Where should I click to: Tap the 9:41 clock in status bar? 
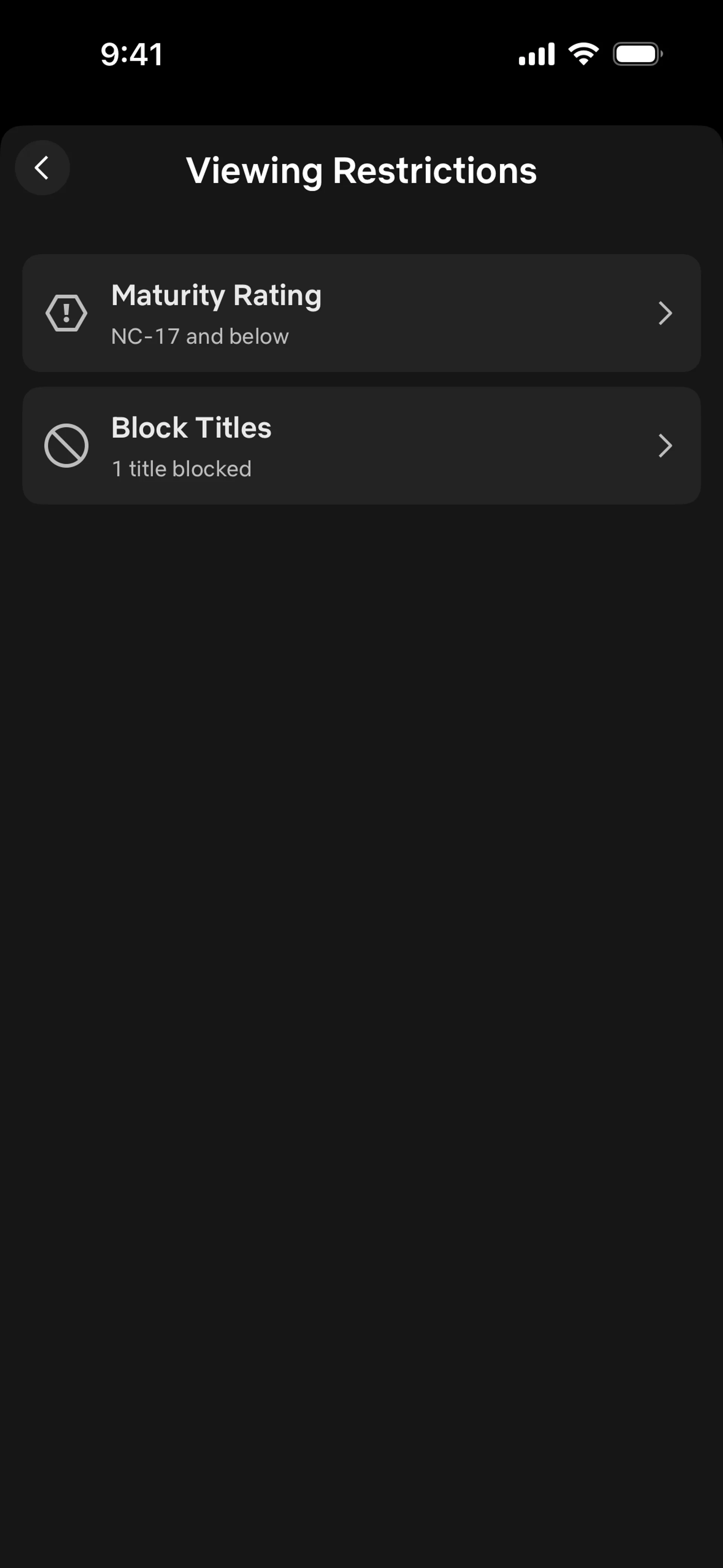[131, 54]
